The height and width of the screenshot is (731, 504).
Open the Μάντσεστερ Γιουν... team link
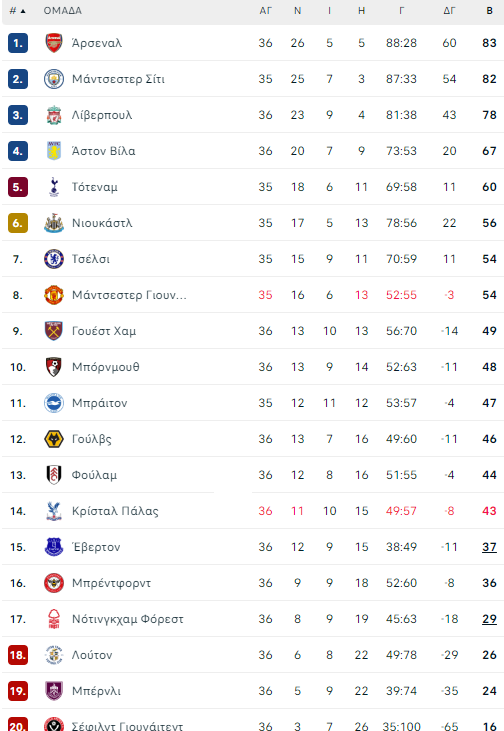tap(129, 295)
